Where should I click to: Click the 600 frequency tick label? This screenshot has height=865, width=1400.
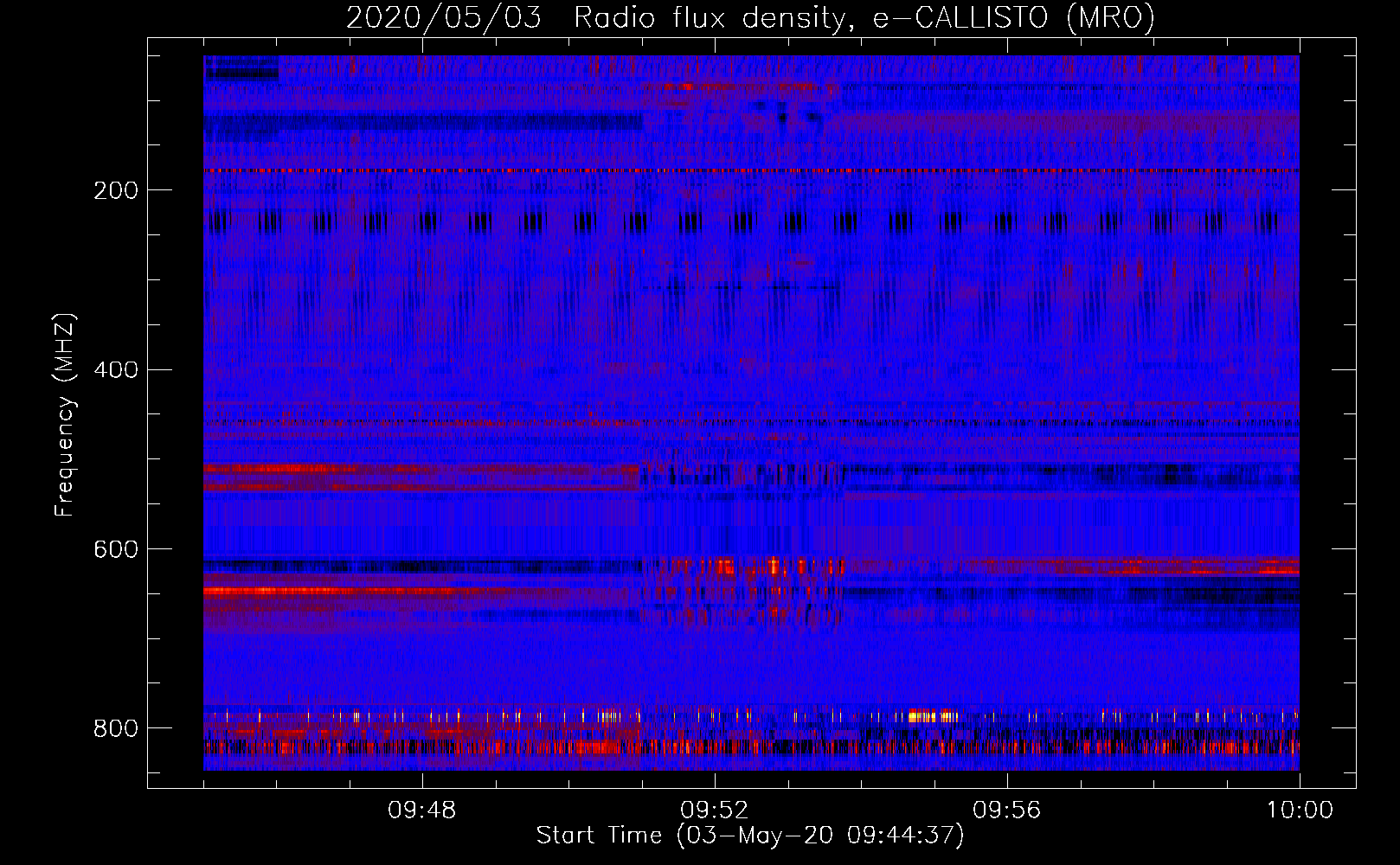(x=115, y=550)
